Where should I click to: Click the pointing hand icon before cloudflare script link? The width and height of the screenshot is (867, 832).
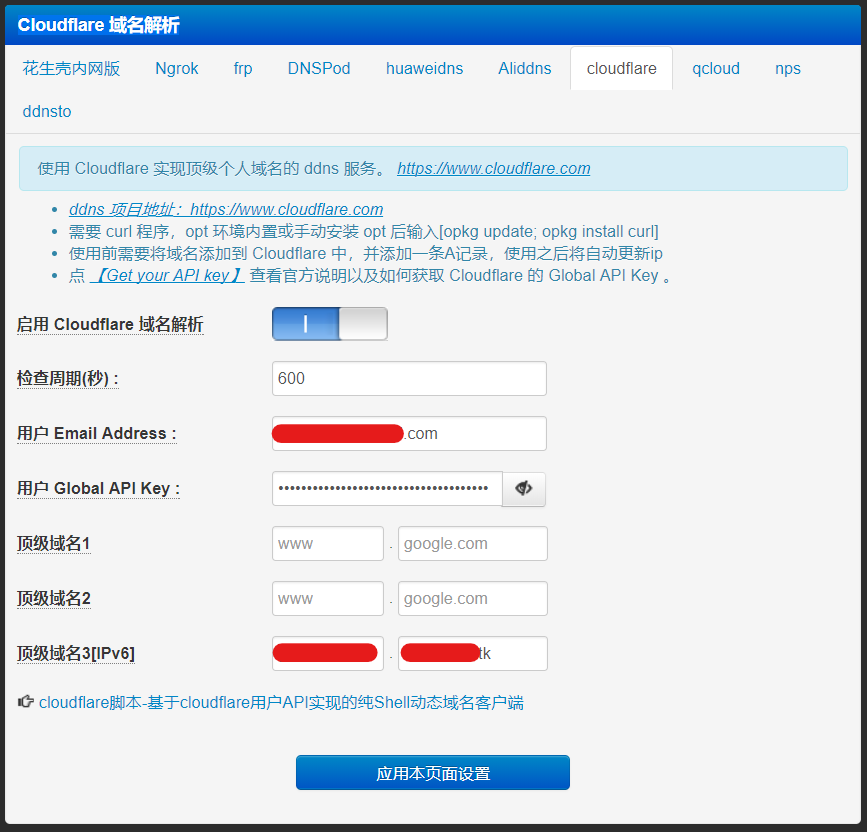pyautogui.click(x=25, y=702)
